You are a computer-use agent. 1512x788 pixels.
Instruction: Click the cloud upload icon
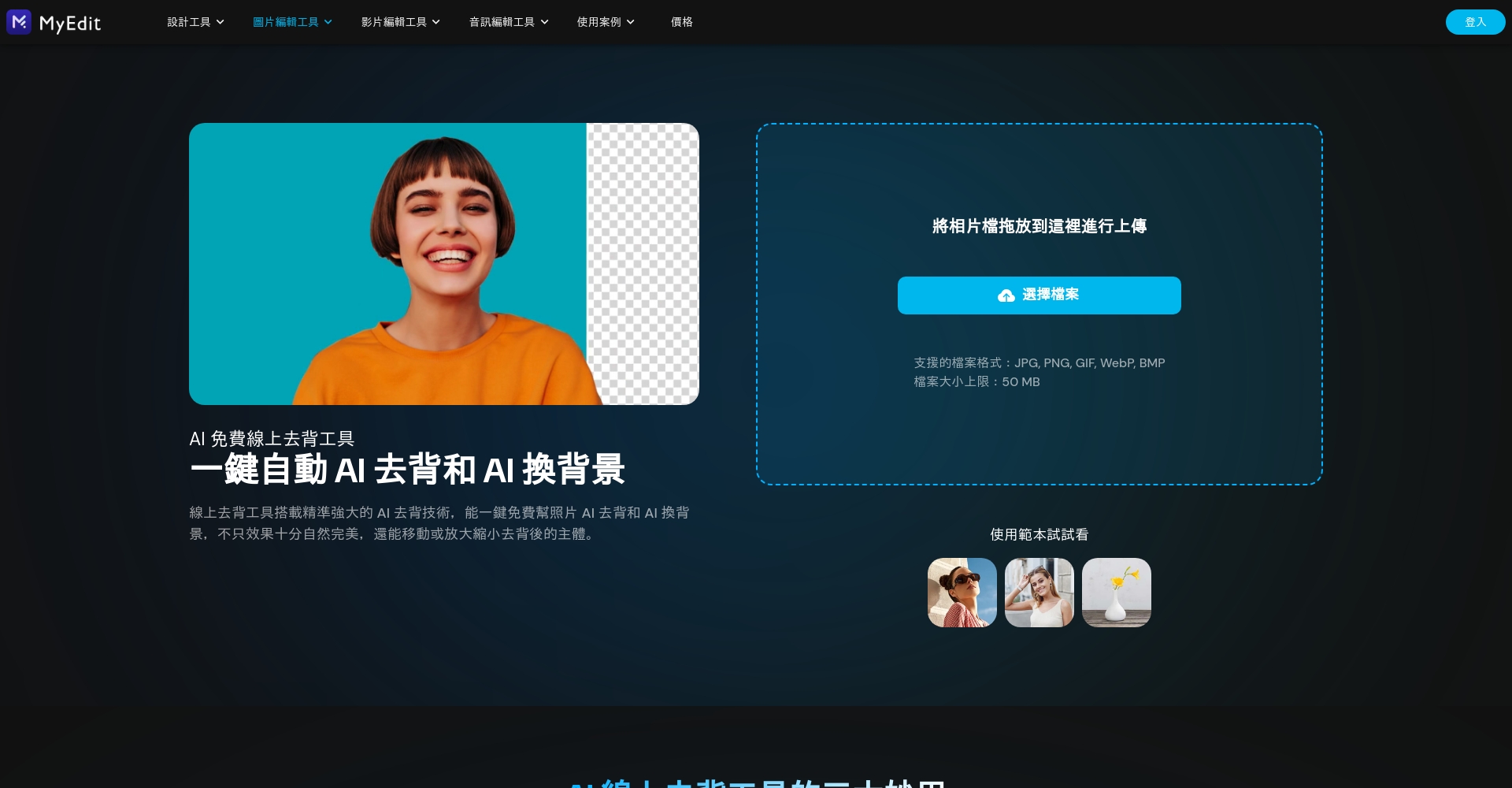click(1006, 295)
